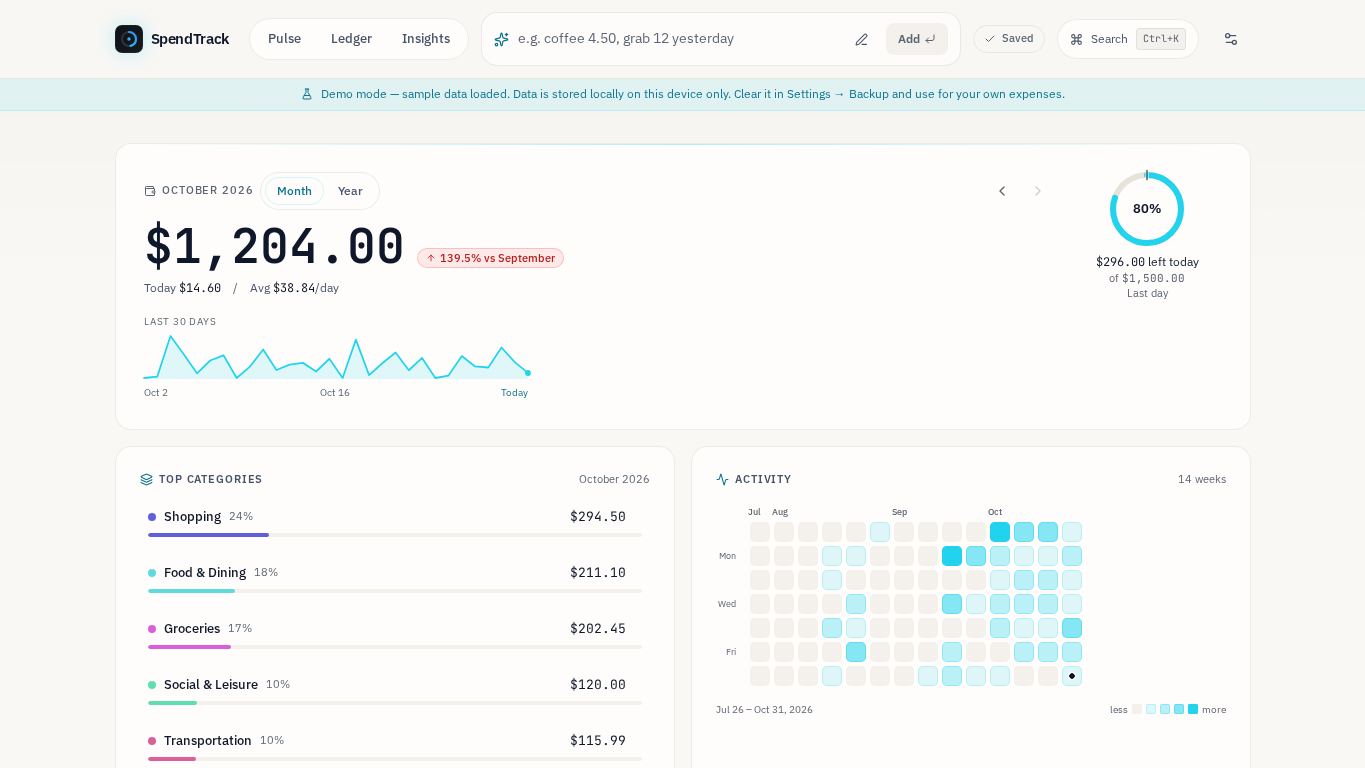
Task: Click the sparkle icon in quick-add field
Action: pos(502,39)
